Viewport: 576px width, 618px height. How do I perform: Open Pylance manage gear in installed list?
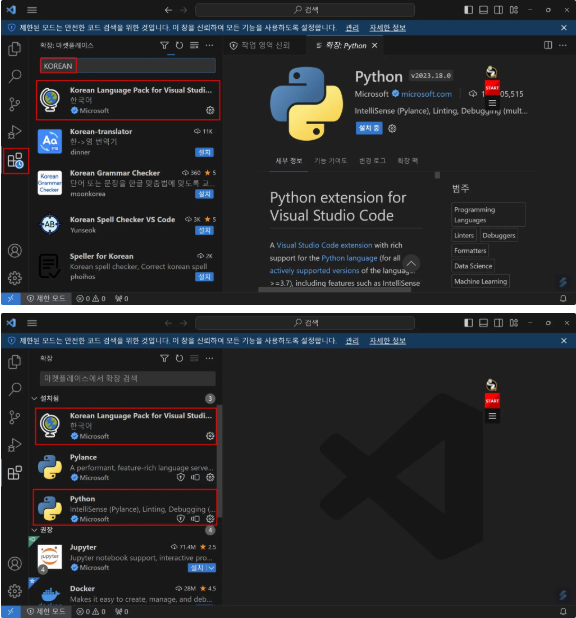pos(210,477)
